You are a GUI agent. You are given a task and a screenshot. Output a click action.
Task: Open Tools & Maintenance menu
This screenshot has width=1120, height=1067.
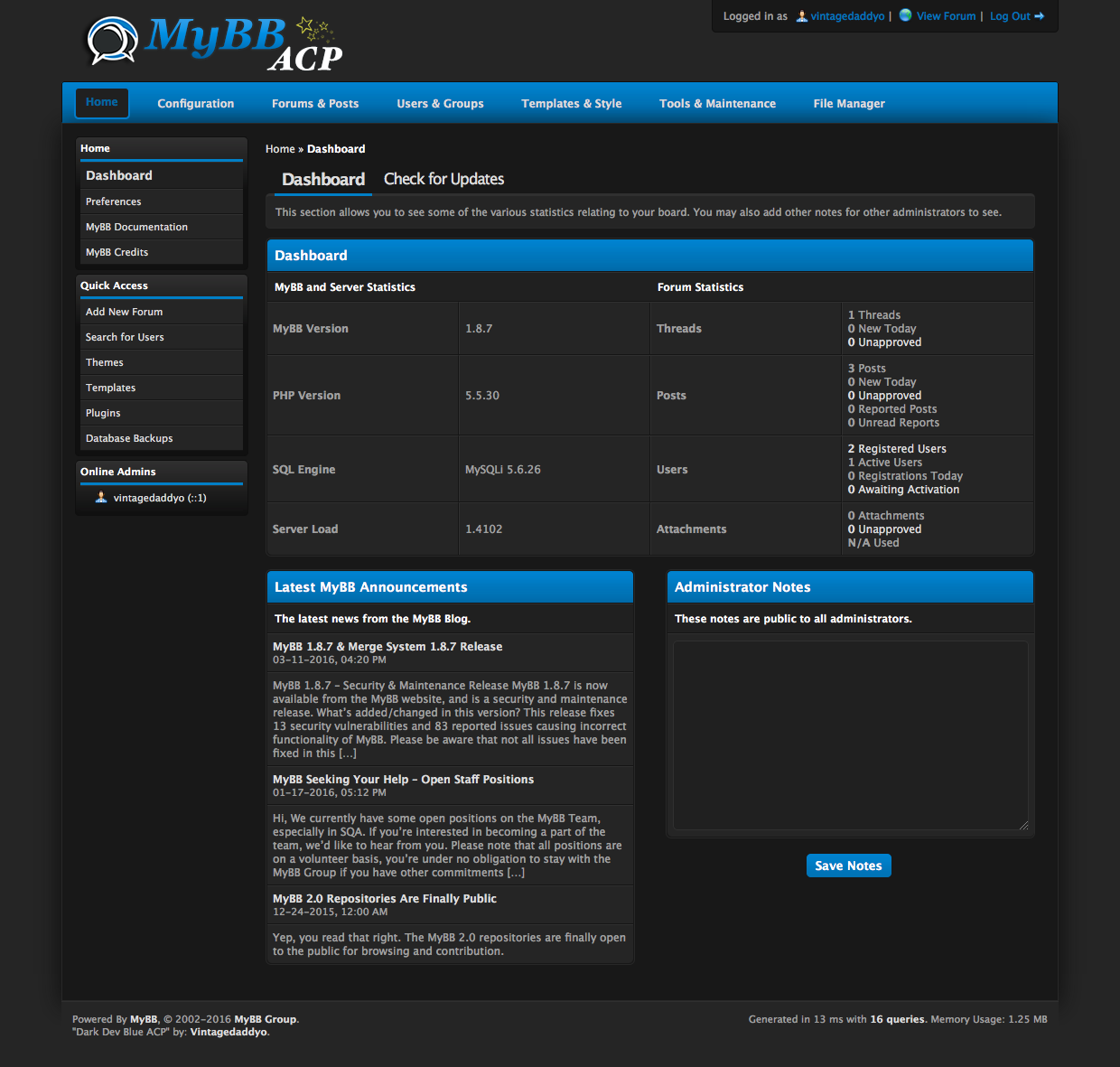(x=717, y=104)
